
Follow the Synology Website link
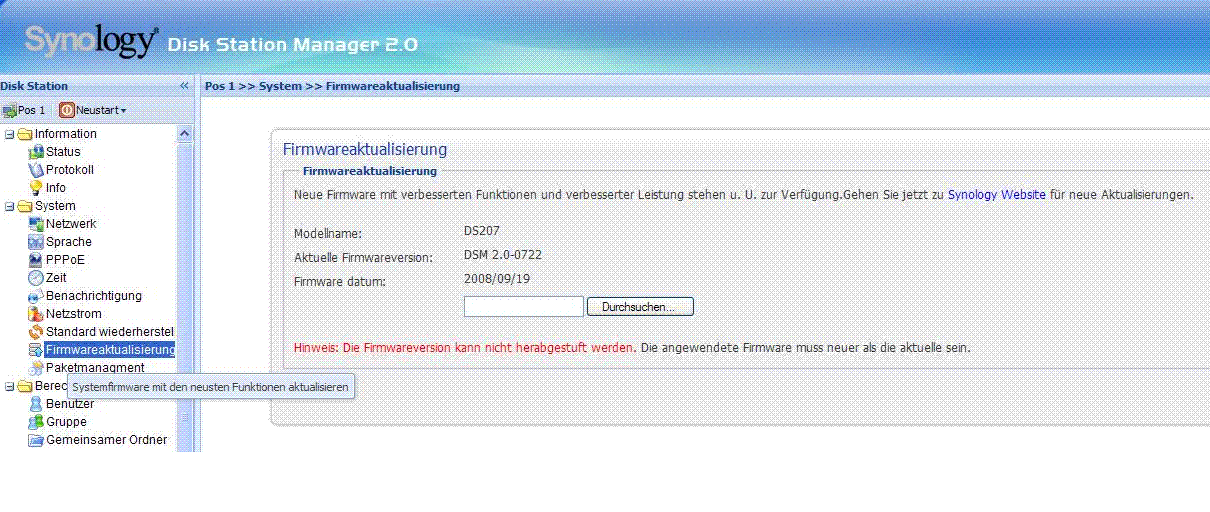(x=996, y=195)
